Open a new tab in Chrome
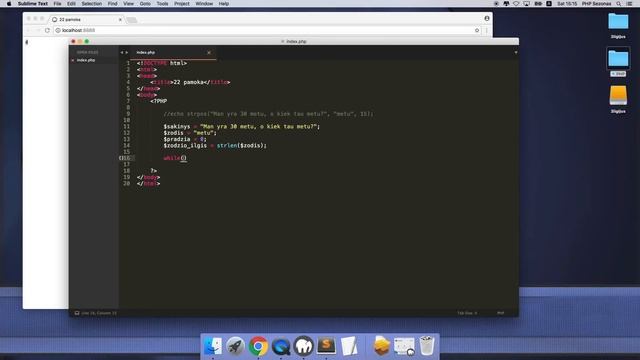Screen dimensions: 640x360 pos(131,20)
